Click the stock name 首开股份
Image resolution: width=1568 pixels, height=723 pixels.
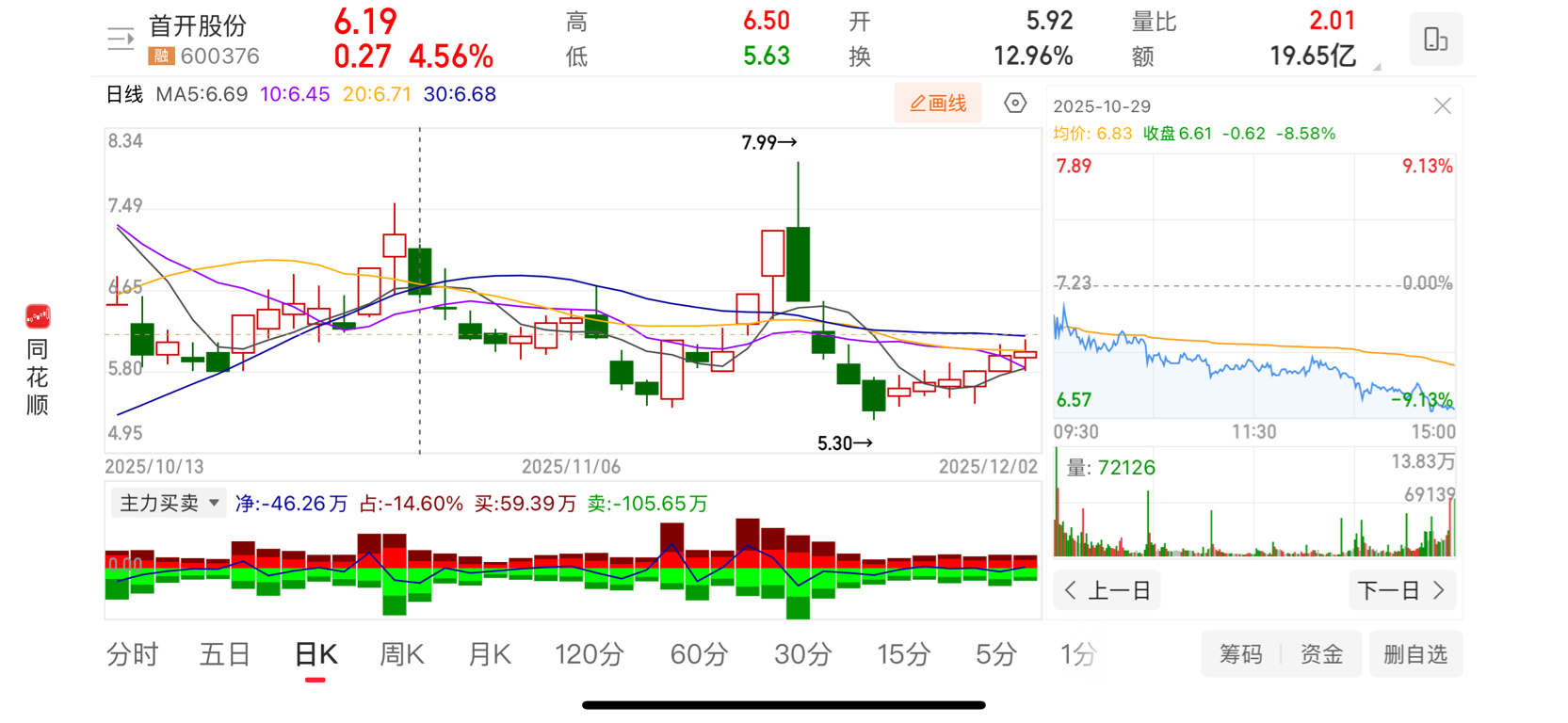click(x=198, y=25)
